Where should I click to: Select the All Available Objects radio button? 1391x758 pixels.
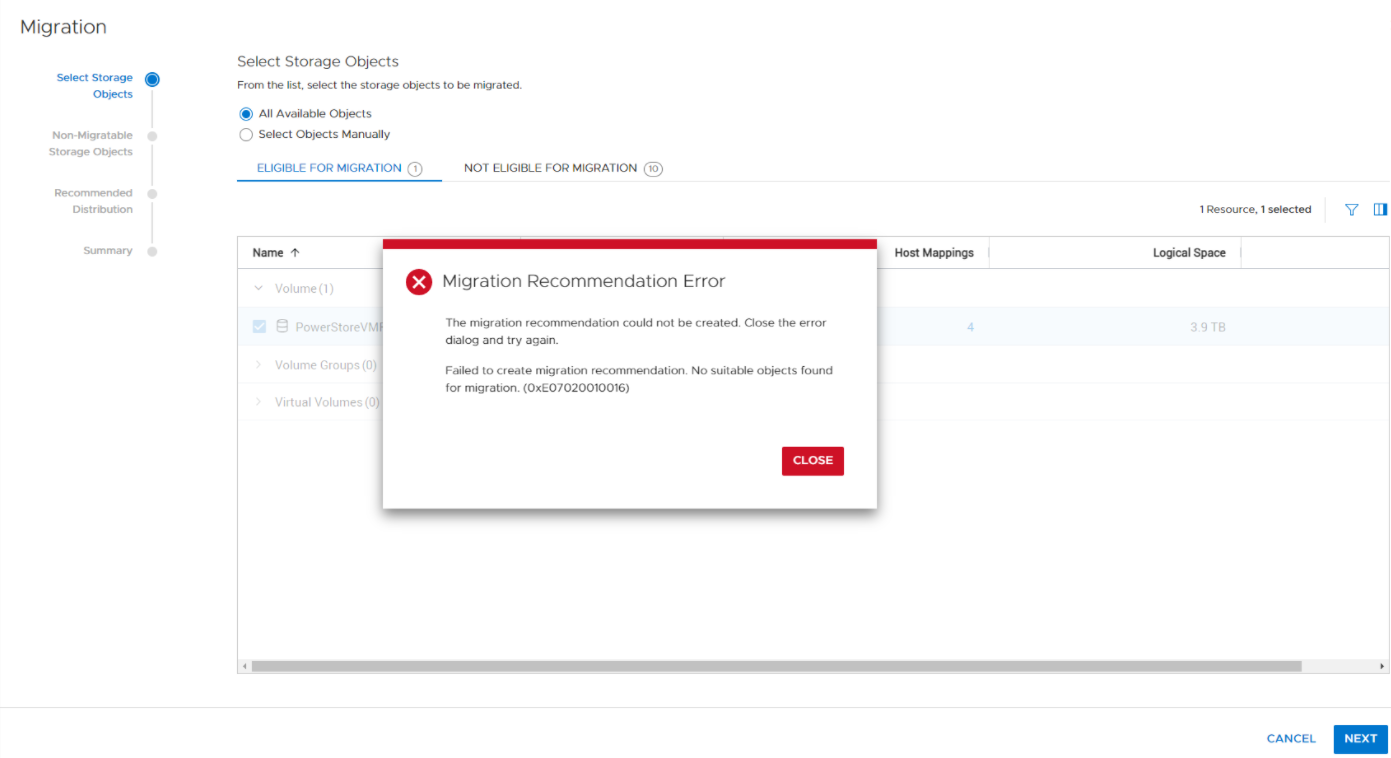[x=246, y=114]
